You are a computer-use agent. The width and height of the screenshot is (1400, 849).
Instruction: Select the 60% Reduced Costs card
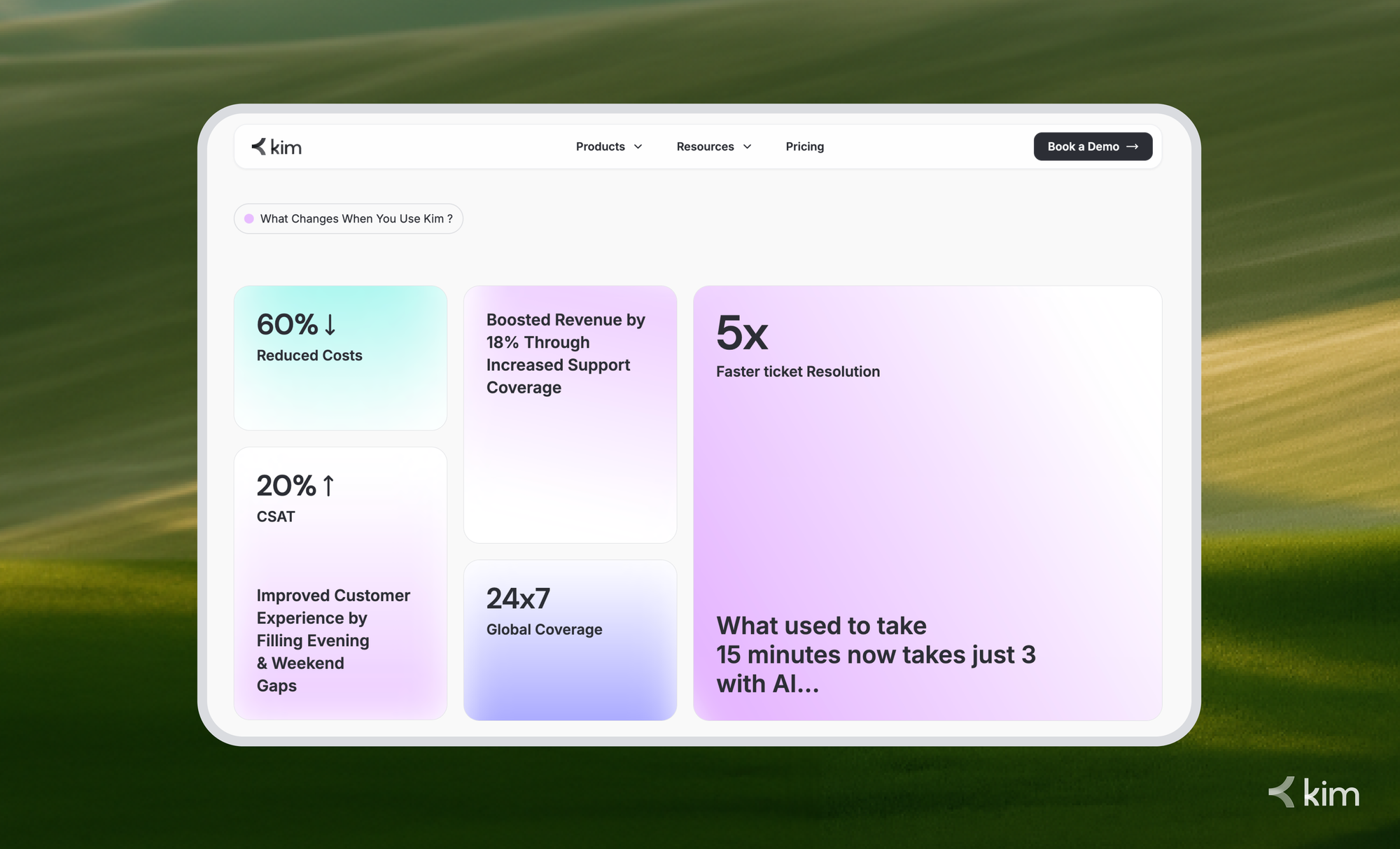340,358
